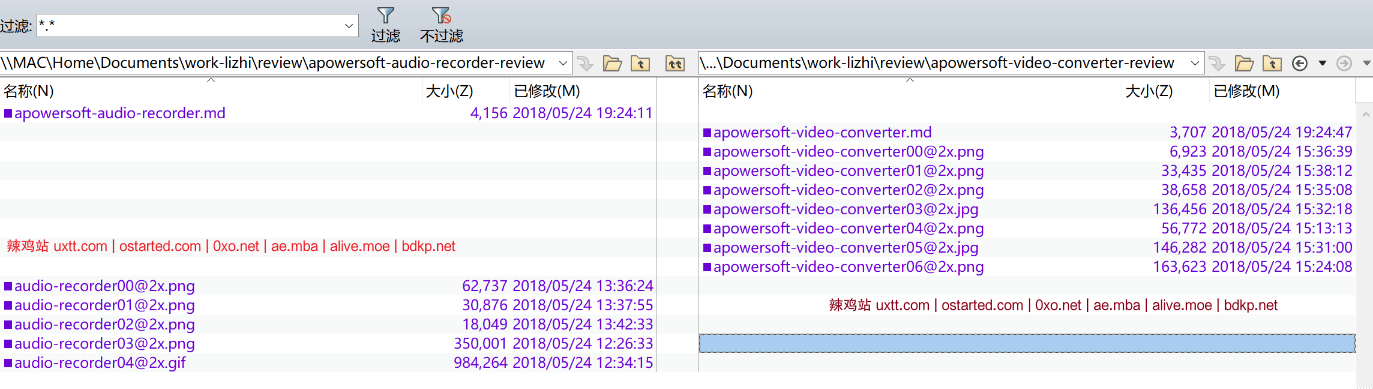Click the highlighted blue row in right pane

pyautogui.click(x=1027, y=343)
